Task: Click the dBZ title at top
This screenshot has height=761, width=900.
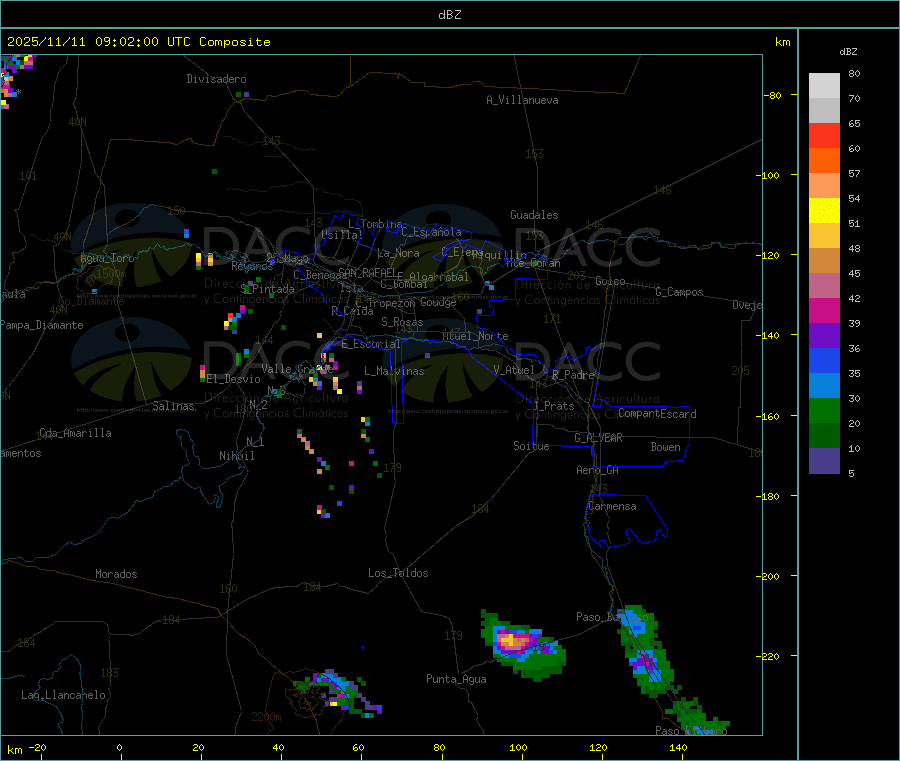Action: point(449,15)
